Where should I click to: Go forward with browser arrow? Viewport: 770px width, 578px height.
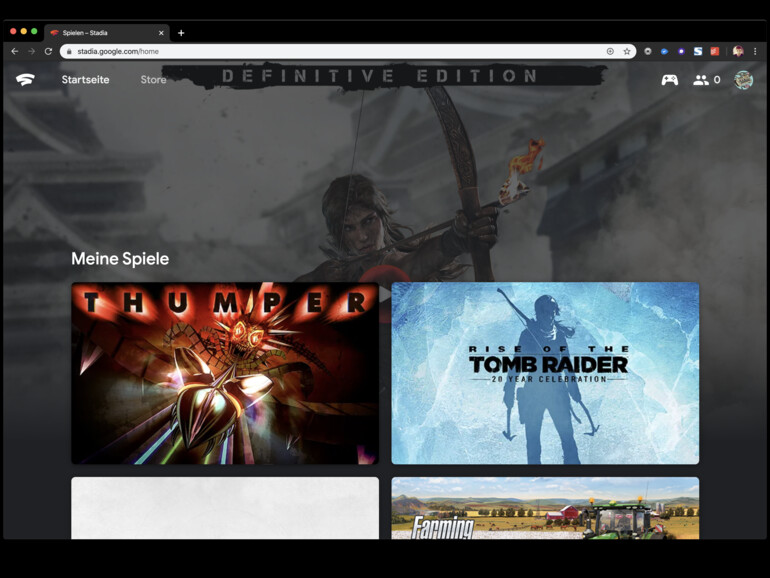coord(31,51)
